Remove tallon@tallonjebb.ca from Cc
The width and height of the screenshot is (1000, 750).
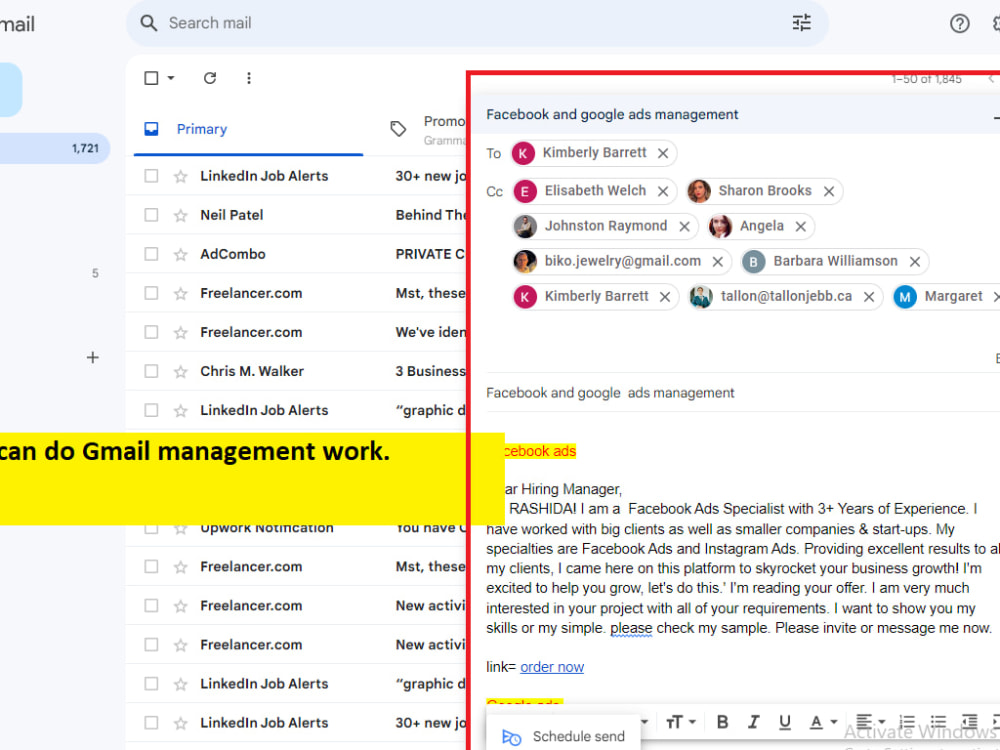[869, 297]
